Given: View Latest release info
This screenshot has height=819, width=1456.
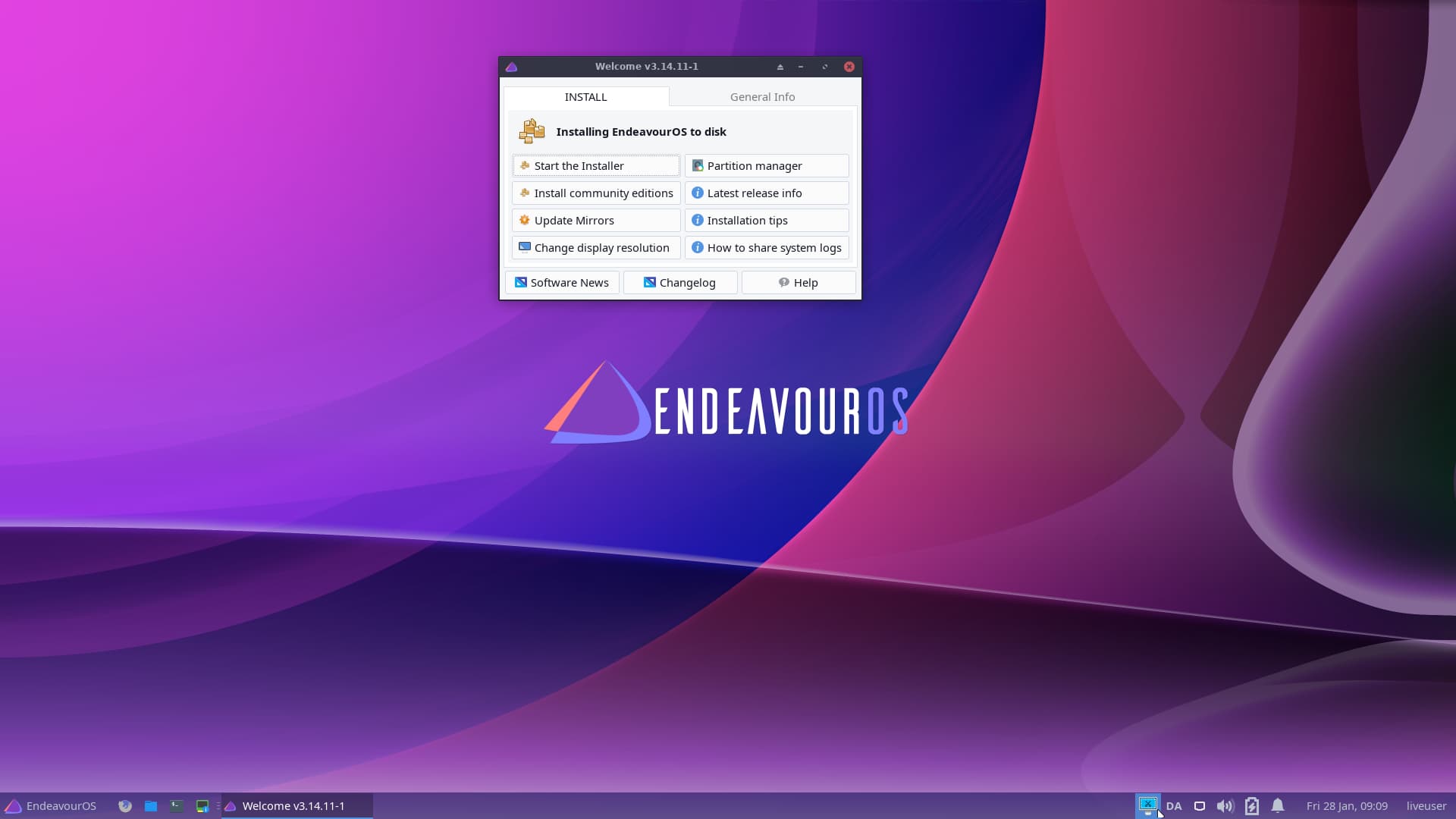Looking at the screenshot, I should pos(767,193).
